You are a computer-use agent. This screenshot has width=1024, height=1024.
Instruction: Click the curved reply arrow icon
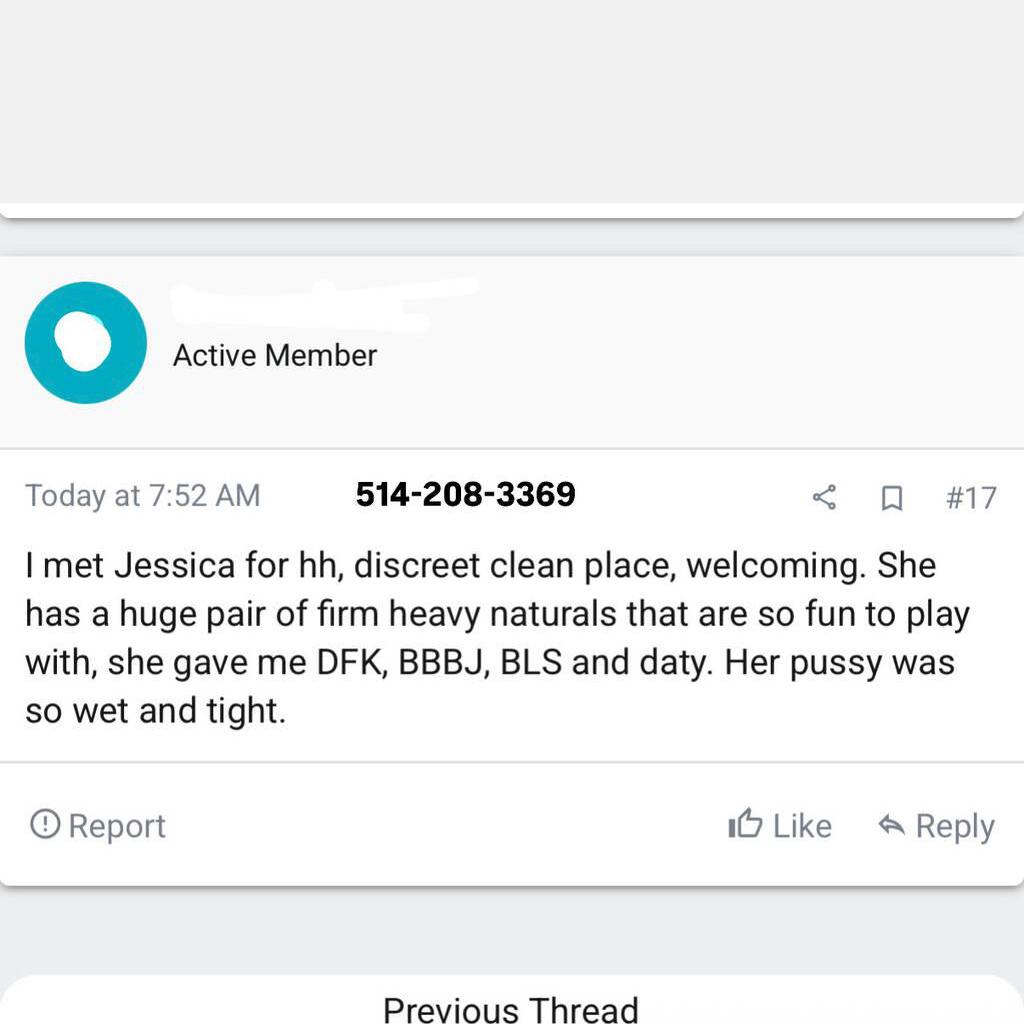(x=891, y=825)
